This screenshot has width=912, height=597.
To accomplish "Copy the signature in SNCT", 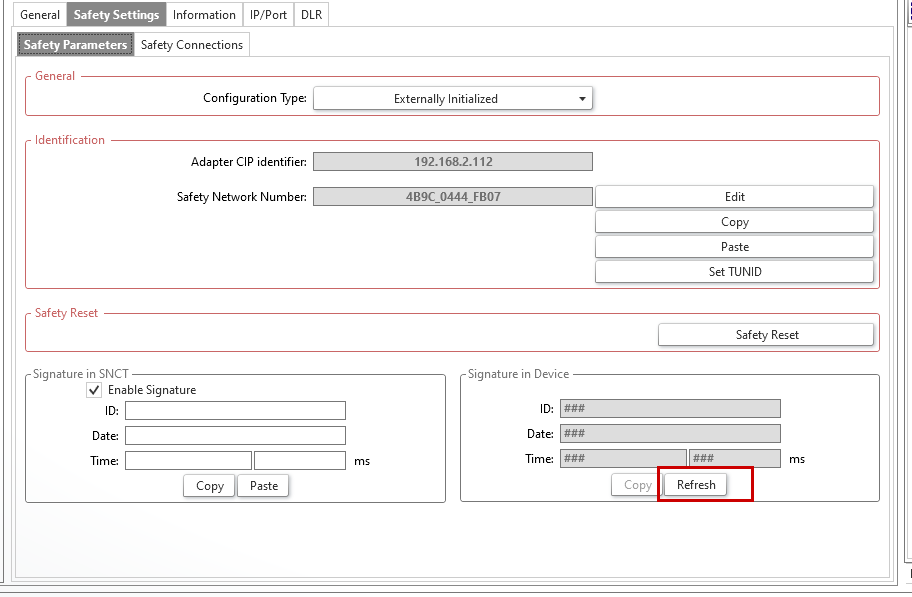I will point(209,486).
